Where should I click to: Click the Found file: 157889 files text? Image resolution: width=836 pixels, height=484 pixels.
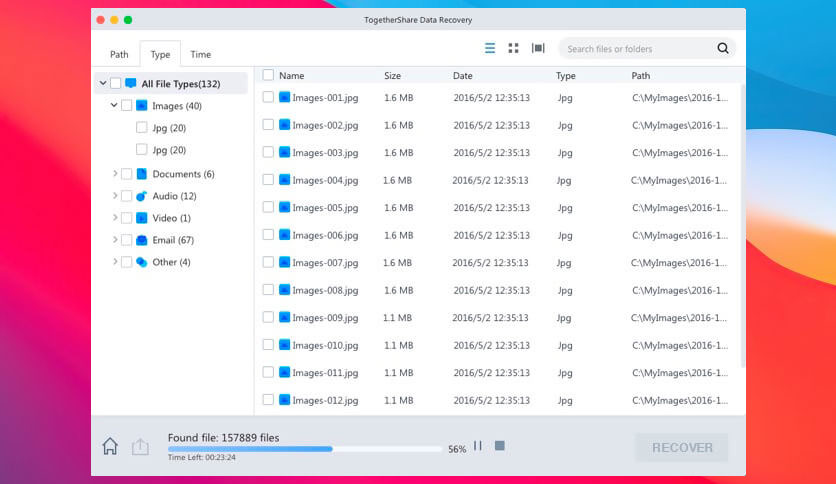(x=223, y=438)
